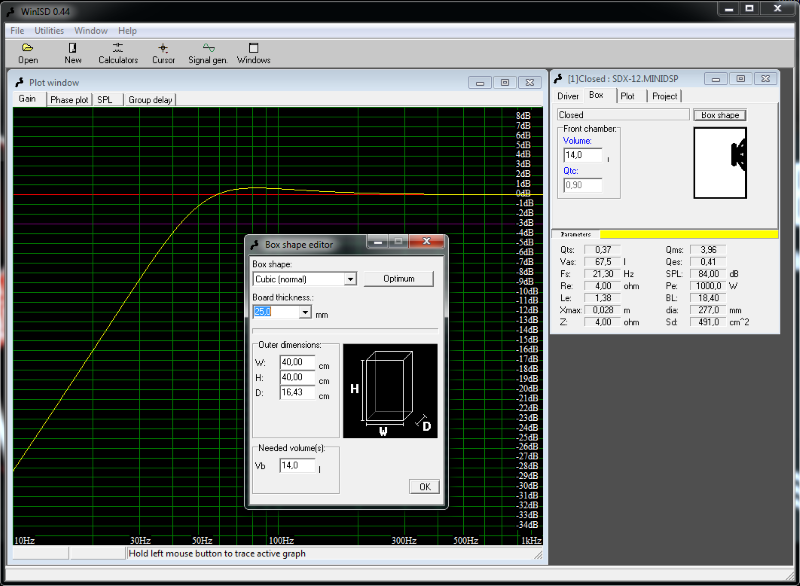Click the Fs value 21,30

603,274
